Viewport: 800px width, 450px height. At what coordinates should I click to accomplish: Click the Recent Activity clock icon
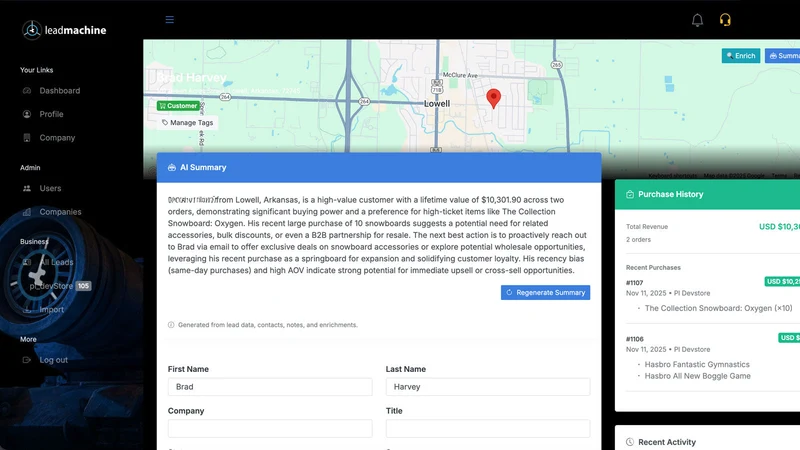(630, 442)
